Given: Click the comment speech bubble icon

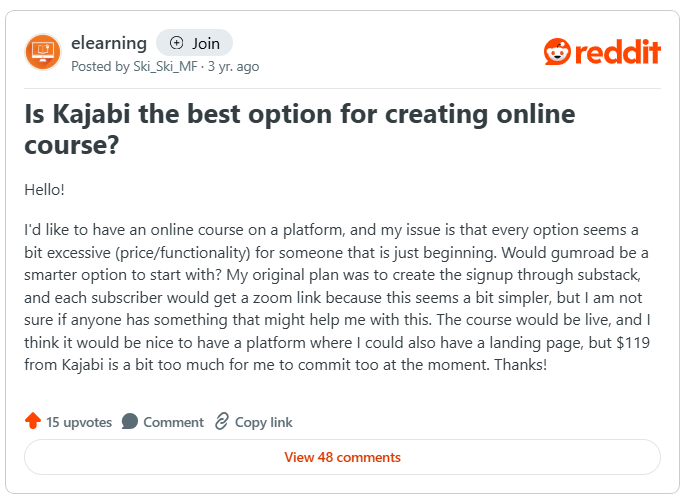Looking at the screenshot, I should [130, 422].
